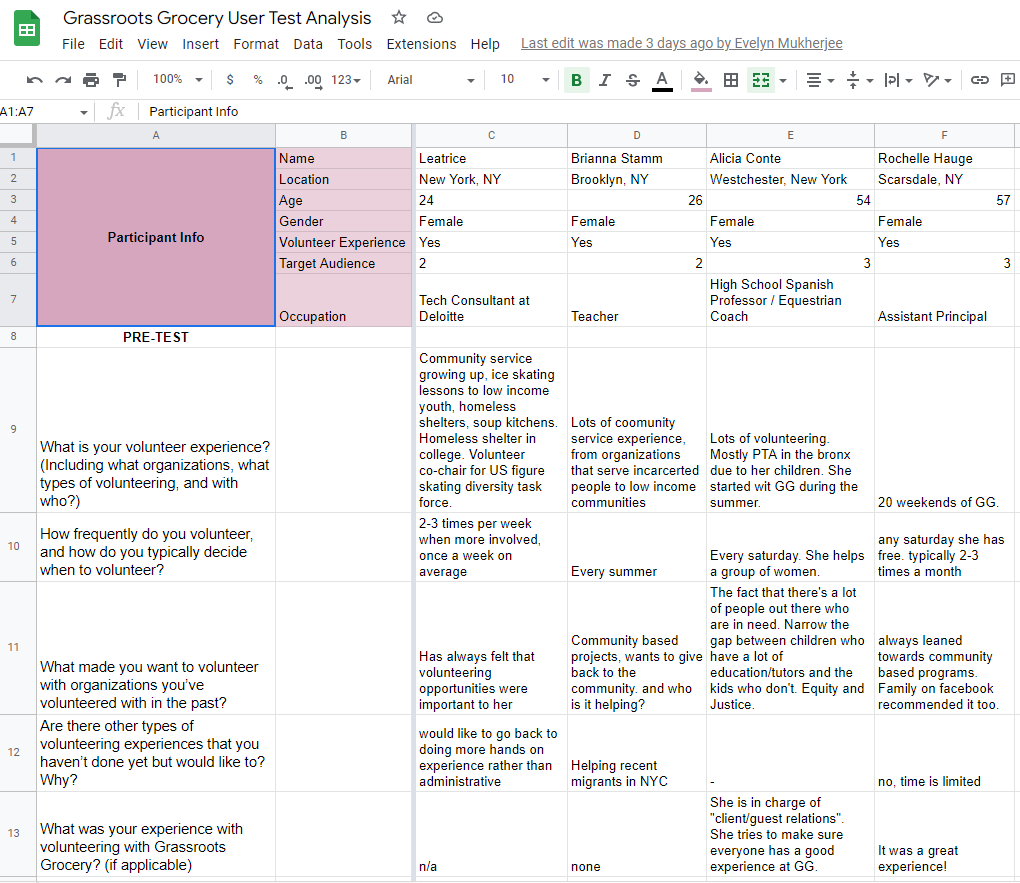Insert link using chain icon
Screen dimensions: 1020x883
point(980,80)
